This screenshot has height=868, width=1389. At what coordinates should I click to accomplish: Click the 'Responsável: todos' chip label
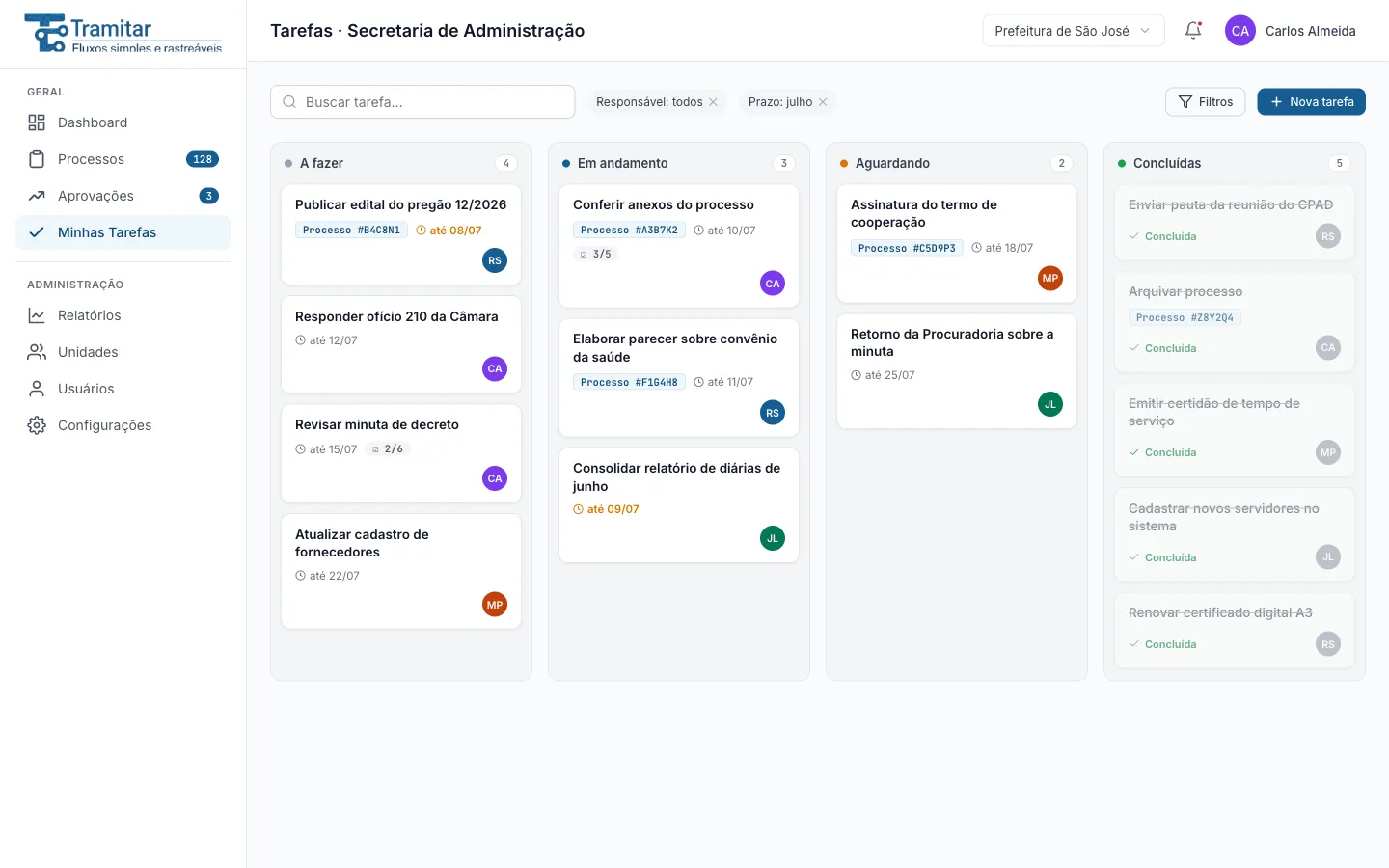pos(649,102)
